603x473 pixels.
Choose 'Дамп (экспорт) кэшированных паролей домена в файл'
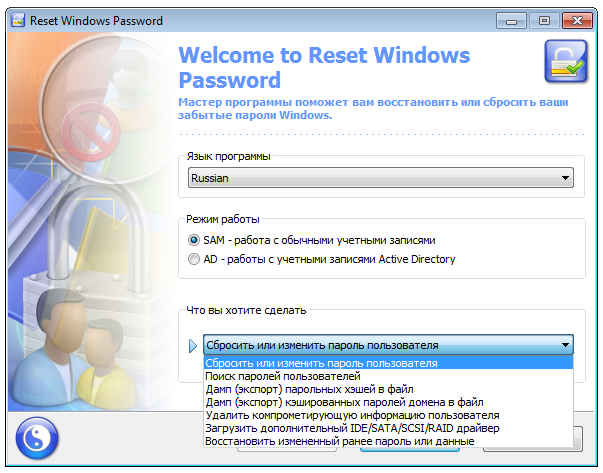tap(388, 402)
